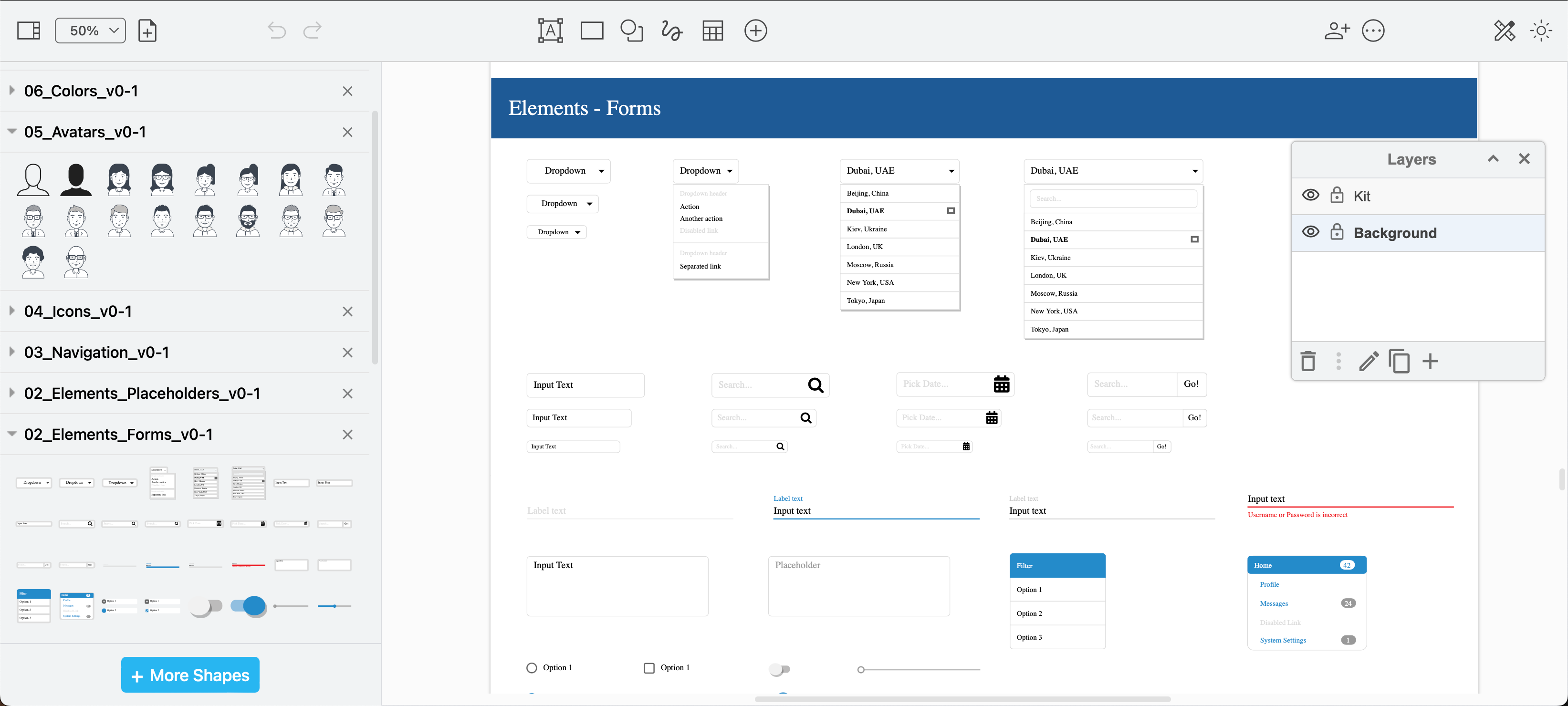Expand the 04_Icons_v0-1 section

click(x=11, y=311)
